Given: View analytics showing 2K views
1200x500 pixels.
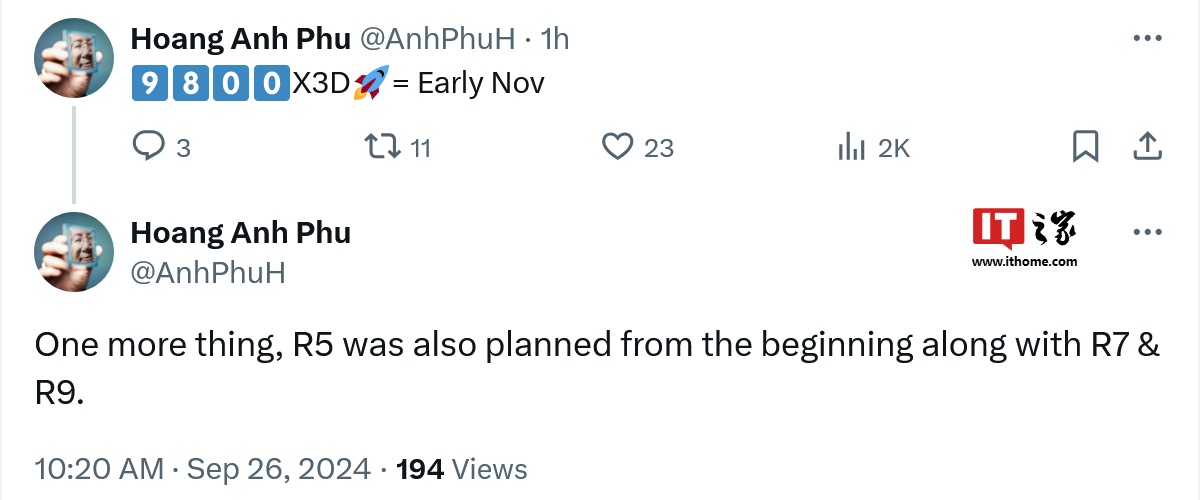Looking at the screenshot, I should (851, 147).
